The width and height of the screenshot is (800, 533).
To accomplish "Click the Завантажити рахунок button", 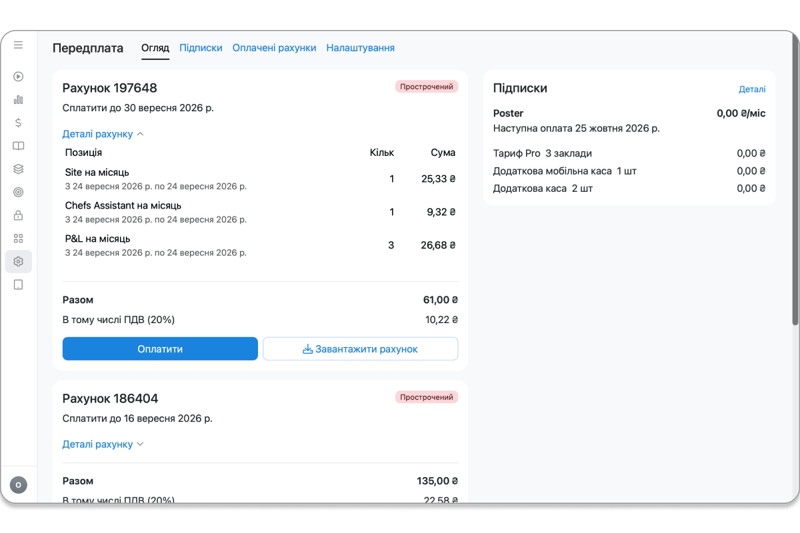I will [360, 349].
